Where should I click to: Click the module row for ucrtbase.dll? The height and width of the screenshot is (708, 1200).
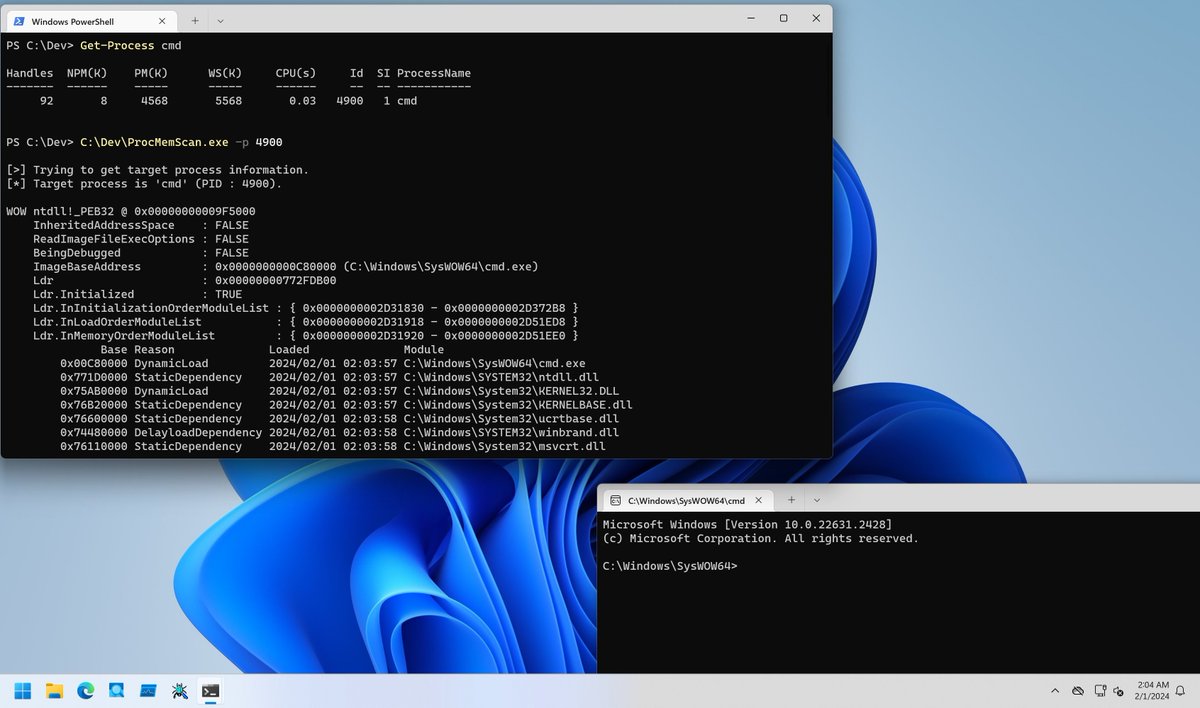[340, 419]
